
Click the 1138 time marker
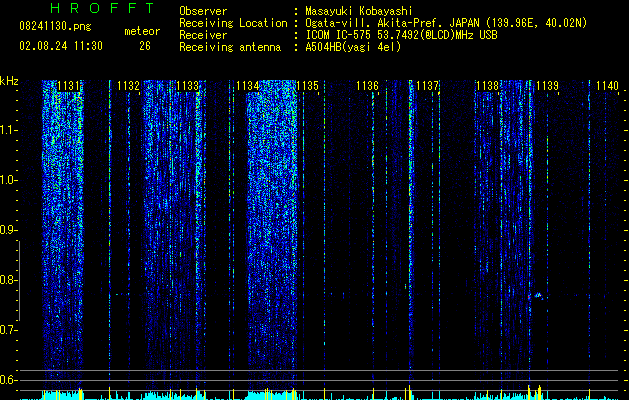click(487, 86)
